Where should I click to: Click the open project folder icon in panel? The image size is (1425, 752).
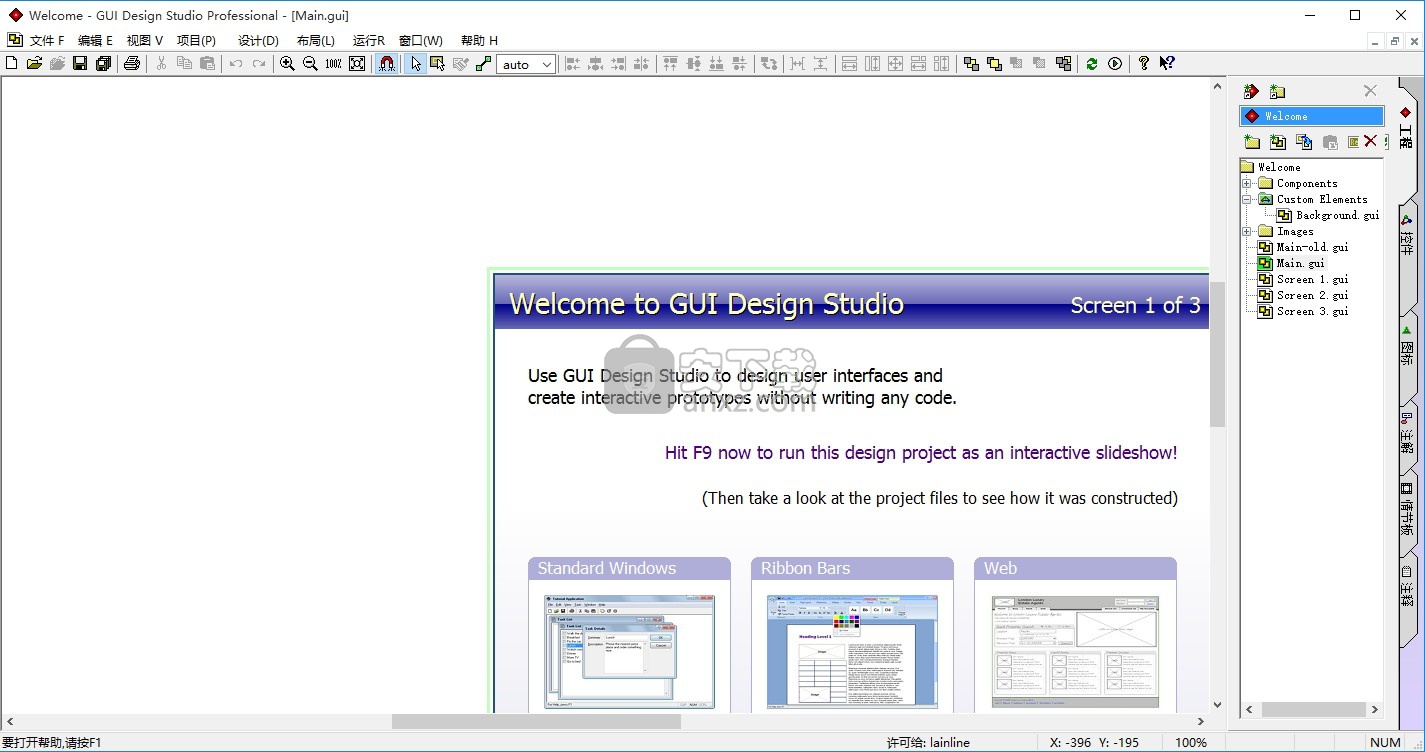click(x=1277, y=91)
